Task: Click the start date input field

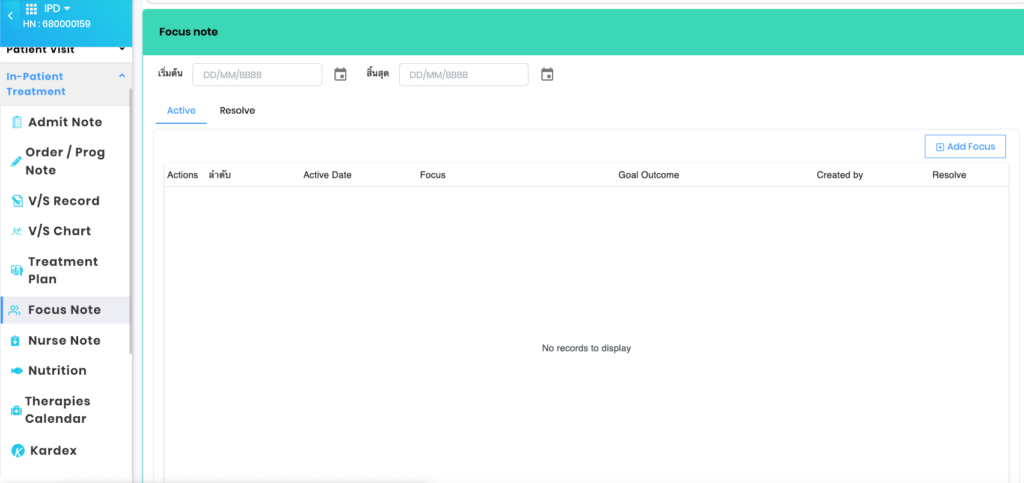Action: (257, 75)
